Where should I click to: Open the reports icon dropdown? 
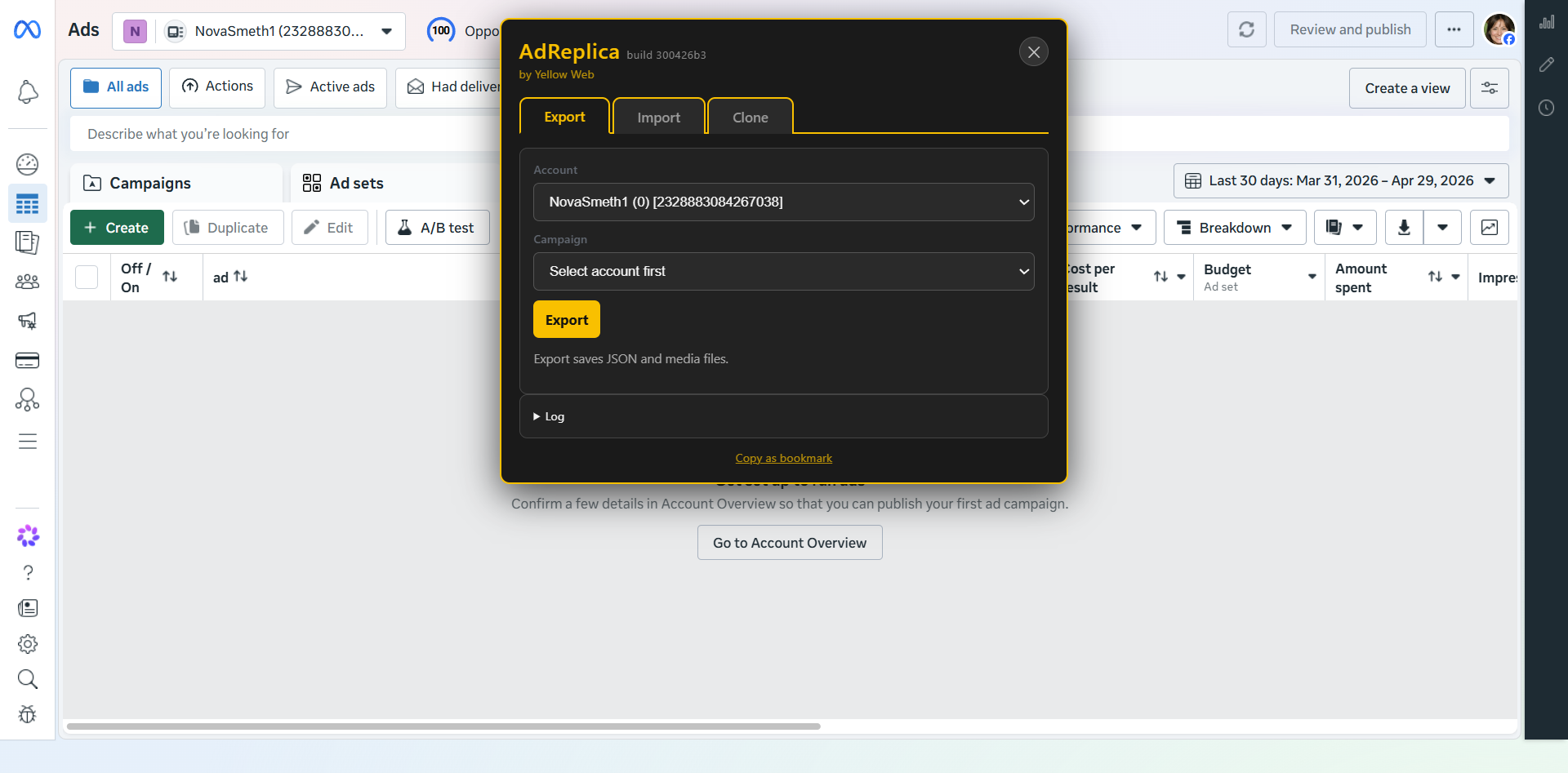[x=1345, y=228]
